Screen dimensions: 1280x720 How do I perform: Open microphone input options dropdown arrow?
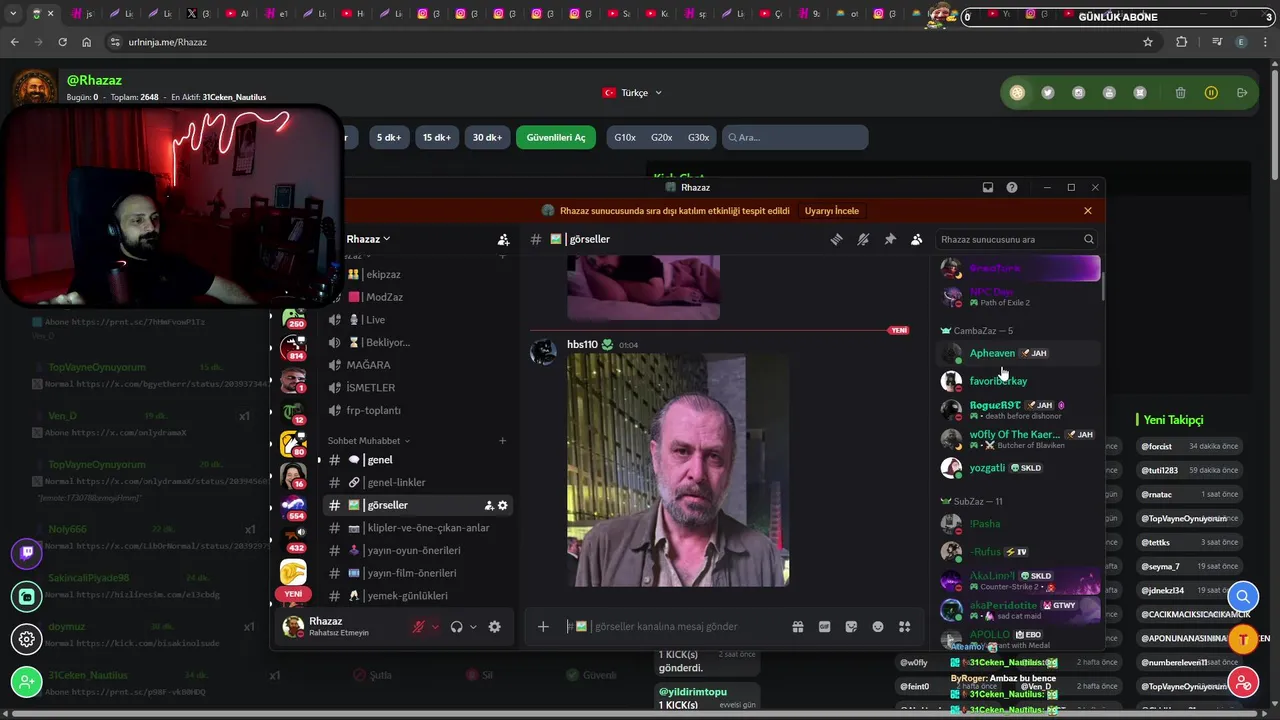[435, 627]
